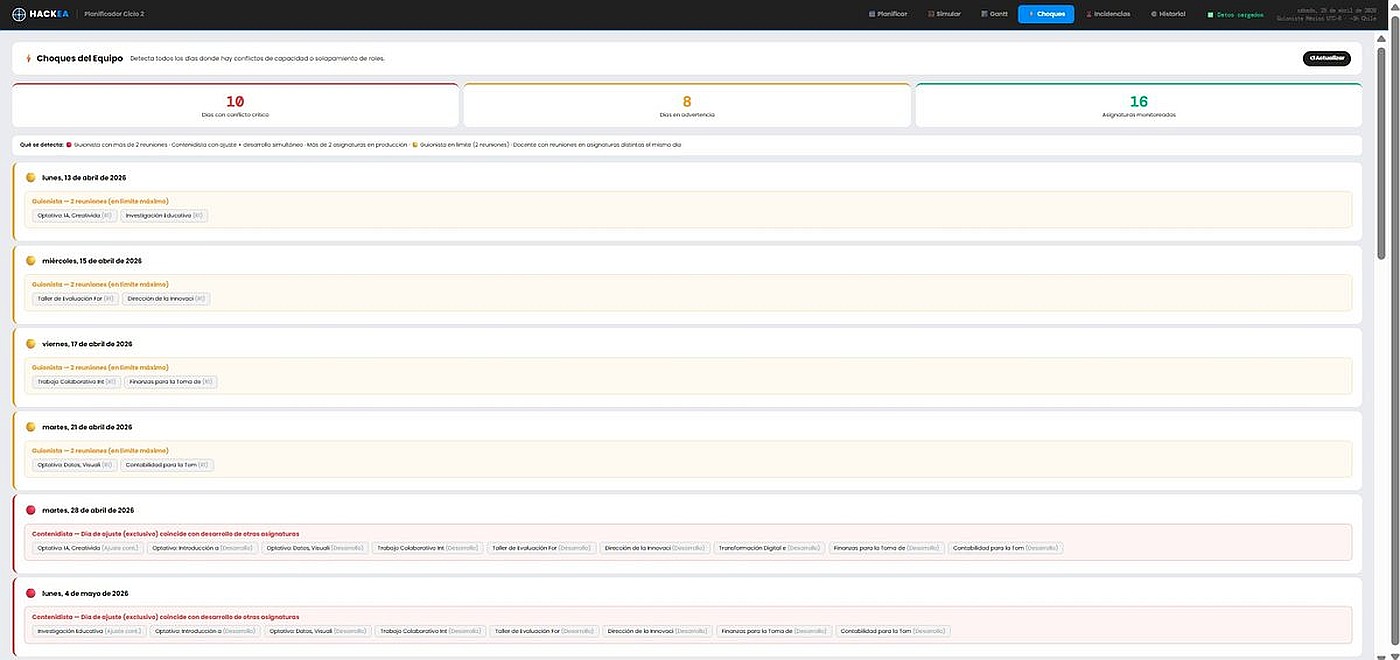Click the Optativa: Introducción a chip on 28 de abril

click(203, 548)
